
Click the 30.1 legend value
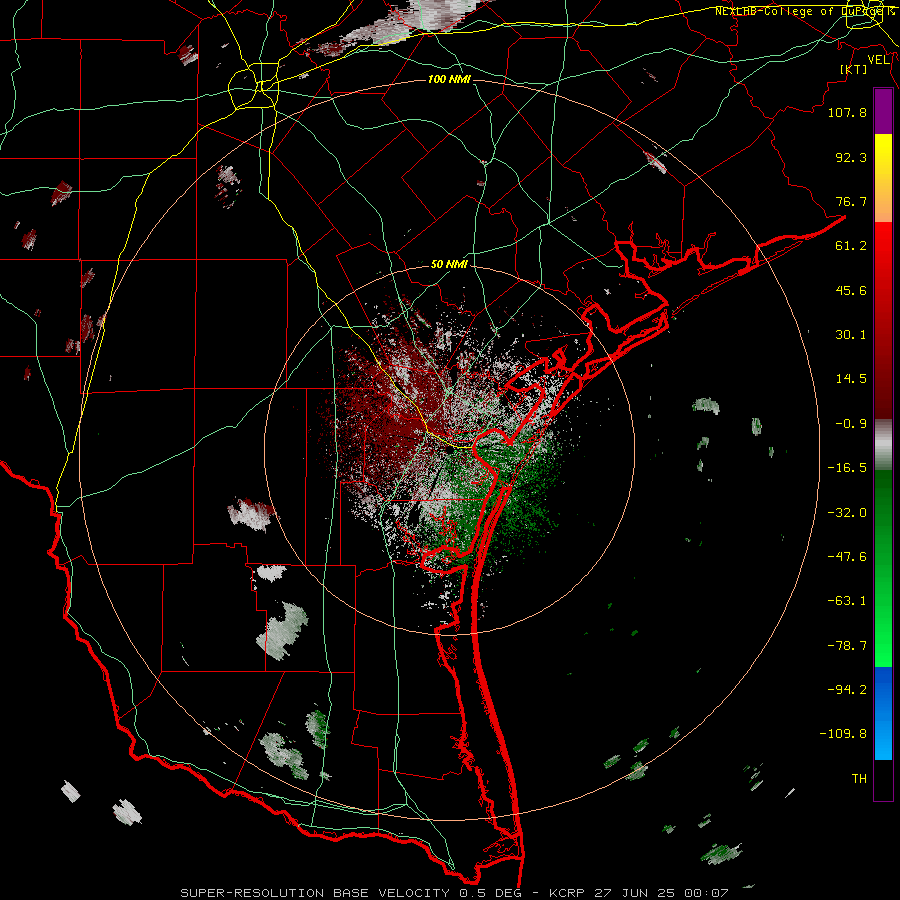851,335
